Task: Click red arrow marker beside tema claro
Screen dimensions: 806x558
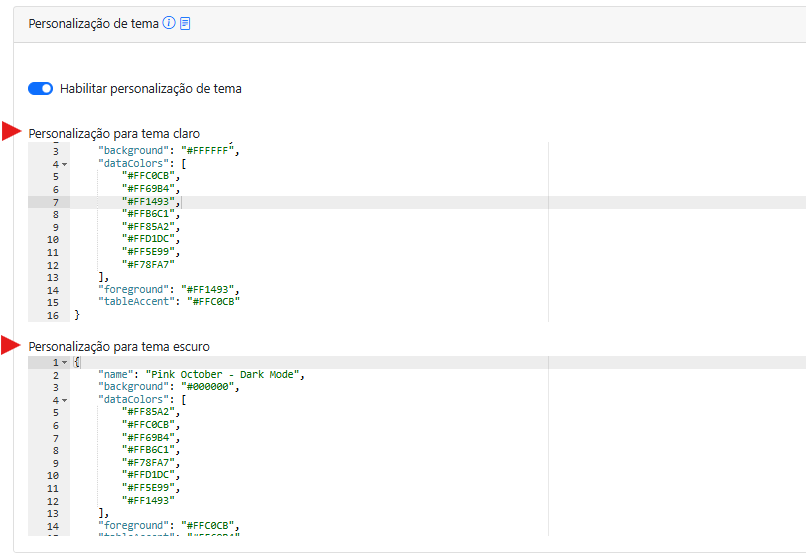Action: pos(12,132)
